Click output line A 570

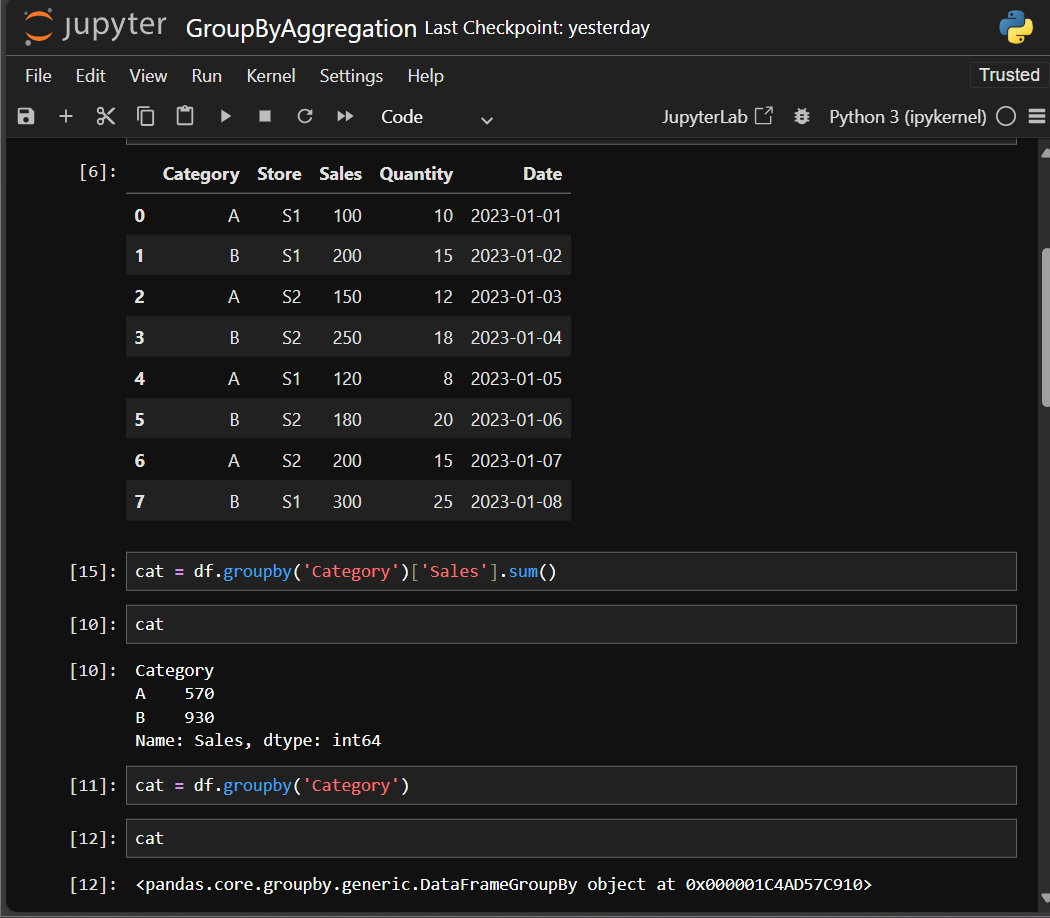(175, 694)
